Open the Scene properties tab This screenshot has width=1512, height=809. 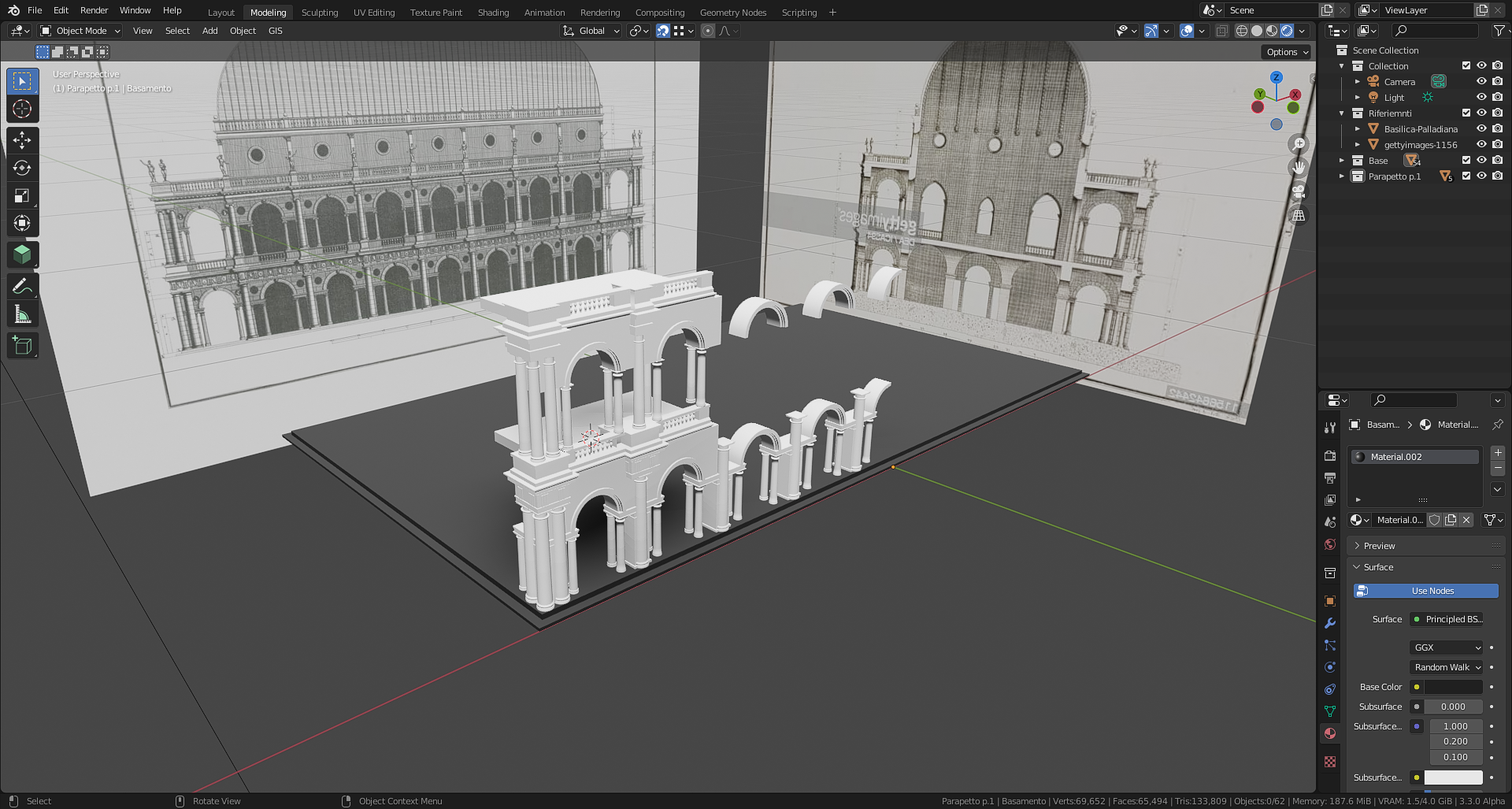1330,521
